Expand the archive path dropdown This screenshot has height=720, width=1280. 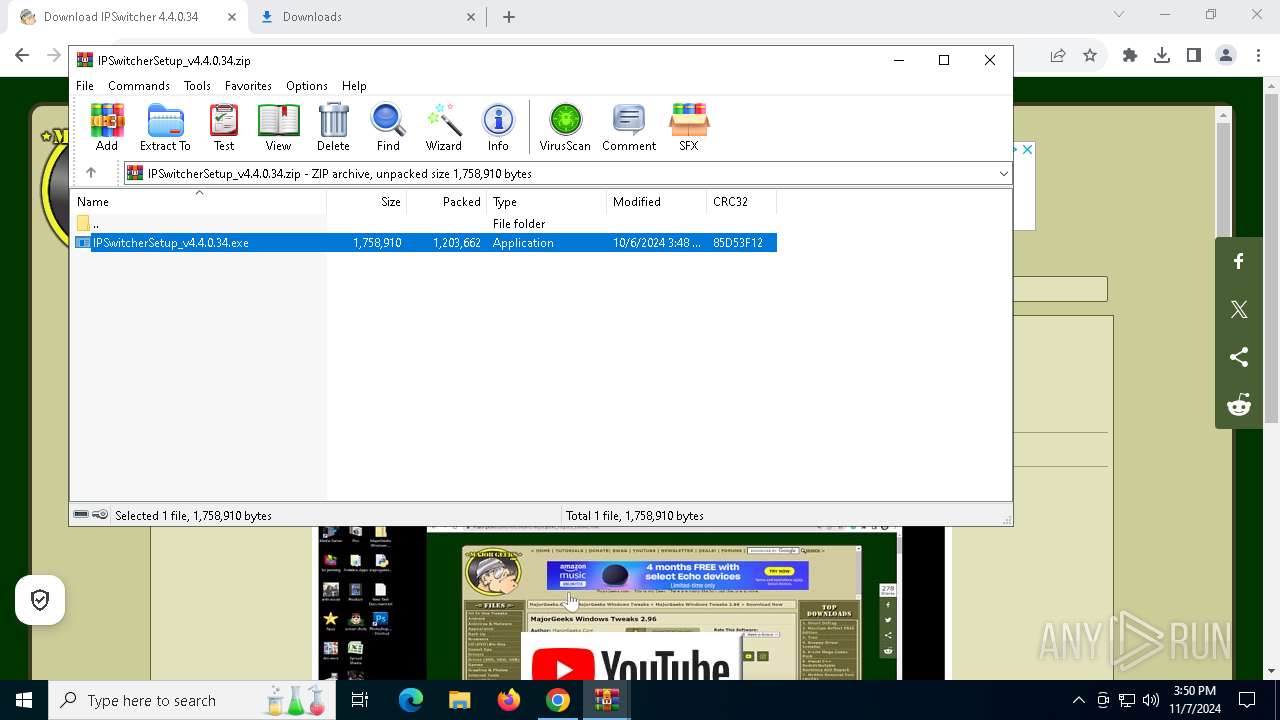[x=1003, y=174]
